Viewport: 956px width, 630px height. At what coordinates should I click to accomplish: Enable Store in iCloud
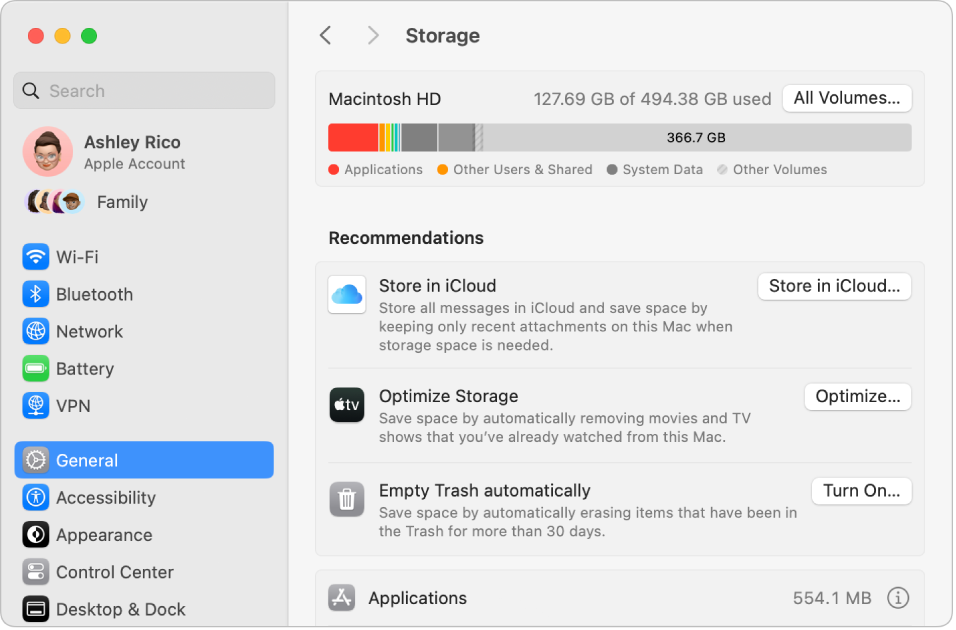pyautogui.click(x=834, y=286)
